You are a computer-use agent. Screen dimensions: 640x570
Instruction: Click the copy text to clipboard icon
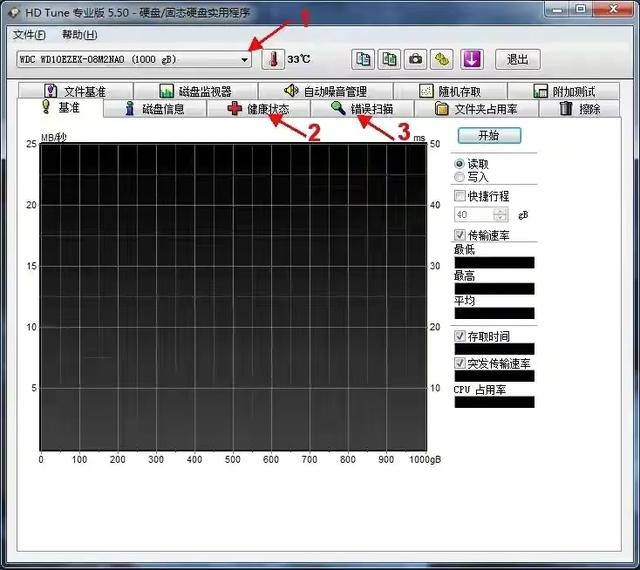(363, 59)
